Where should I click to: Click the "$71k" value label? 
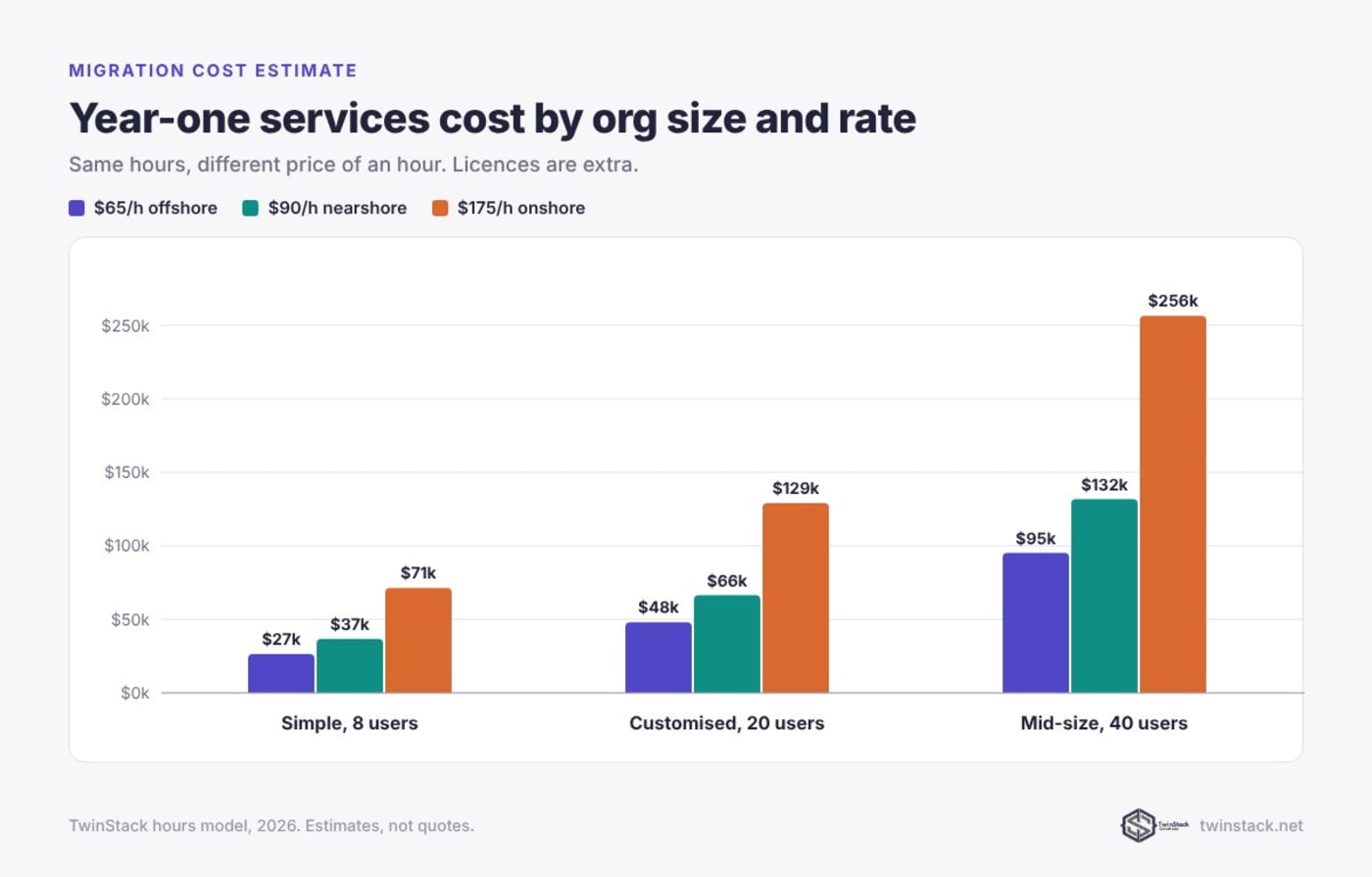point(418,572)
